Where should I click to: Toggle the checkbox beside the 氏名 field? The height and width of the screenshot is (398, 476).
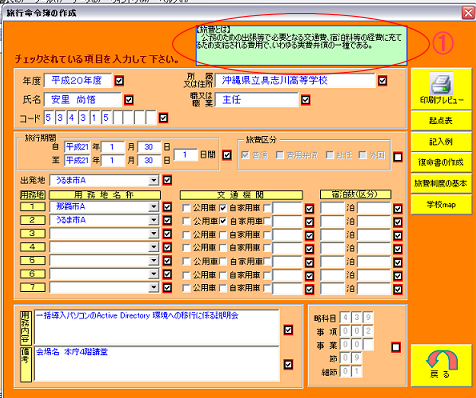pos(129,100)
